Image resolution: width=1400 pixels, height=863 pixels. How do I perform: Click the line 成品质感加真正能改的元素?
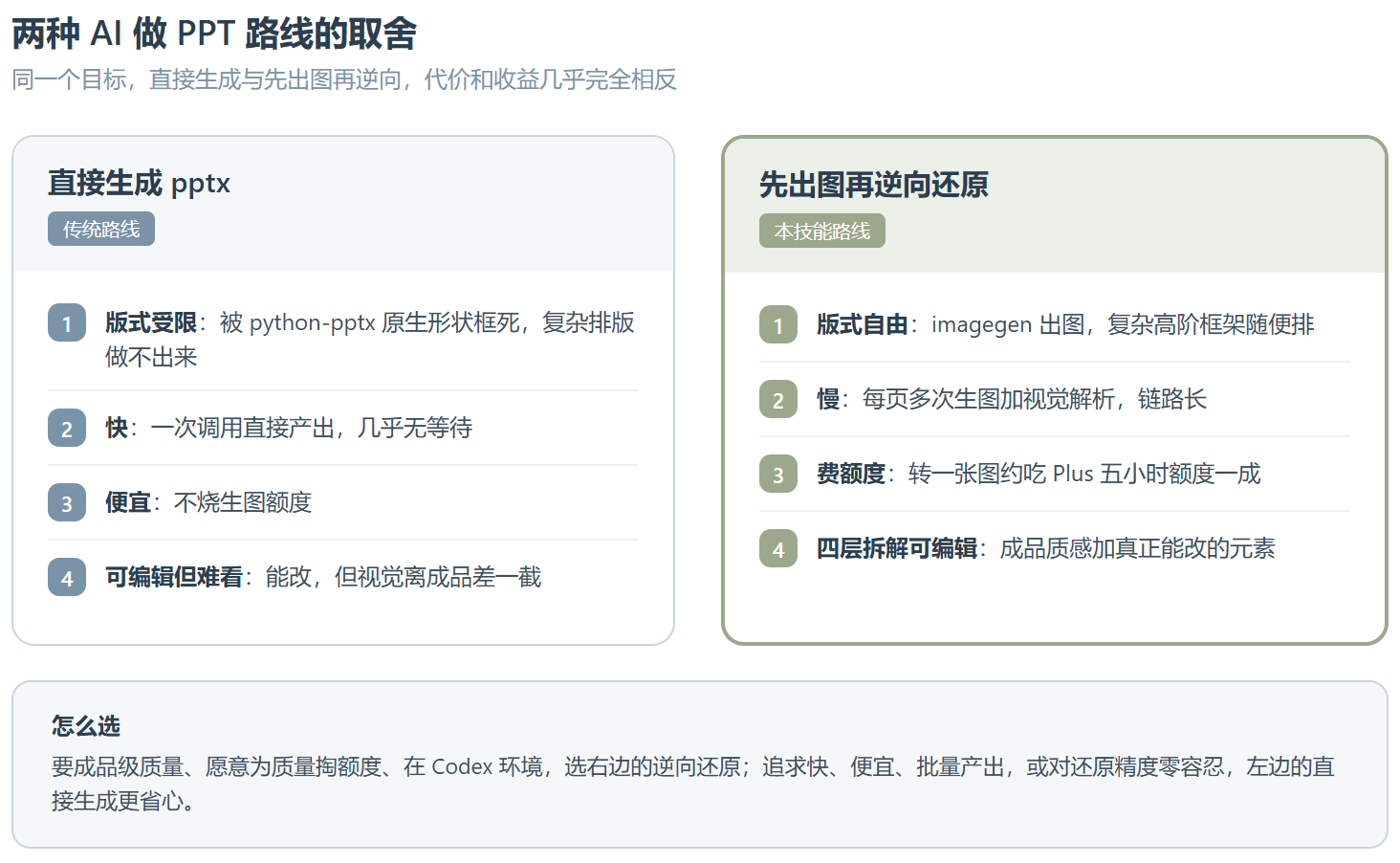click(1138, 548)
